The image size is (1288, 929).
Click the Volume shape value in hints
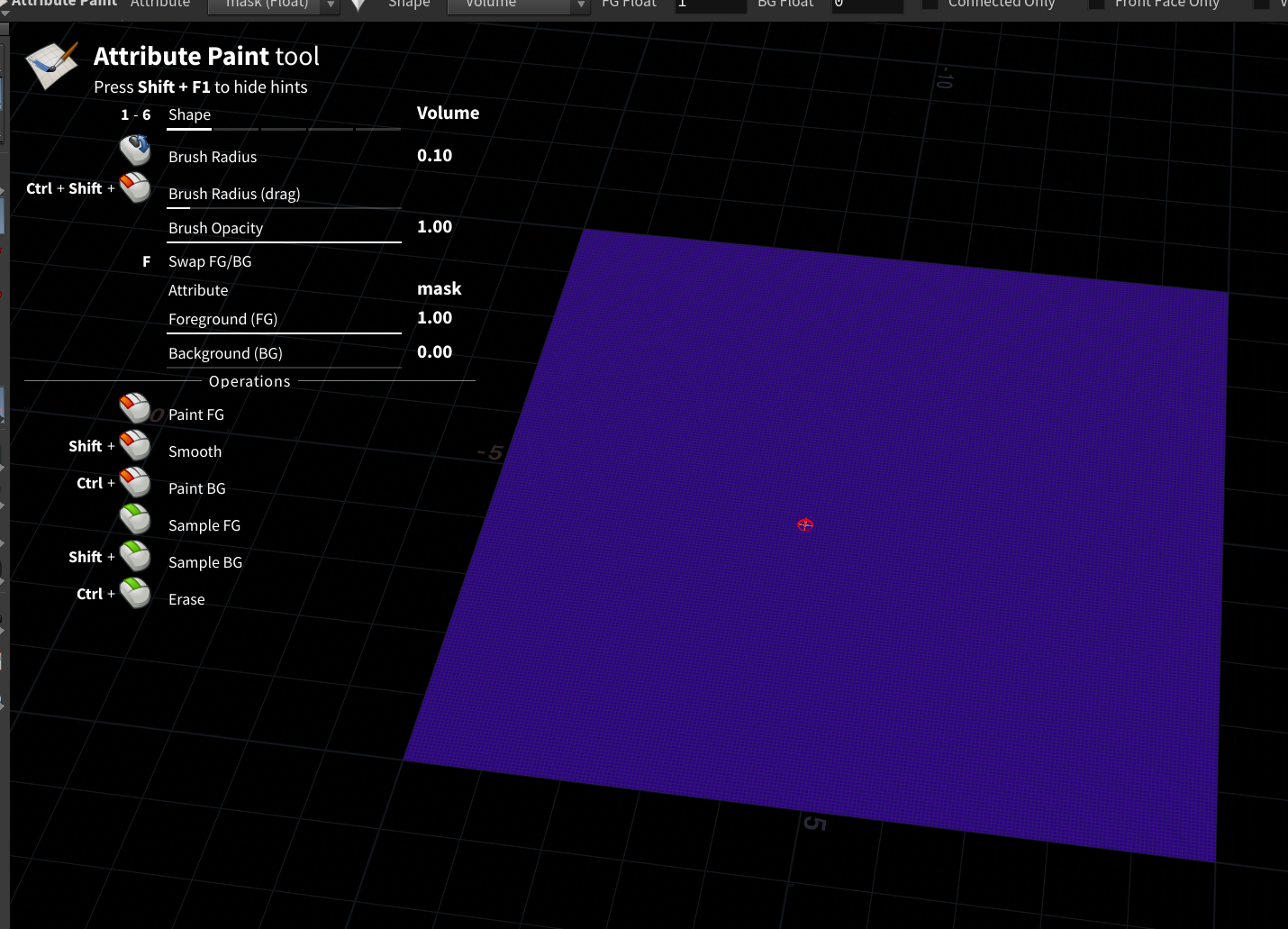448,113
